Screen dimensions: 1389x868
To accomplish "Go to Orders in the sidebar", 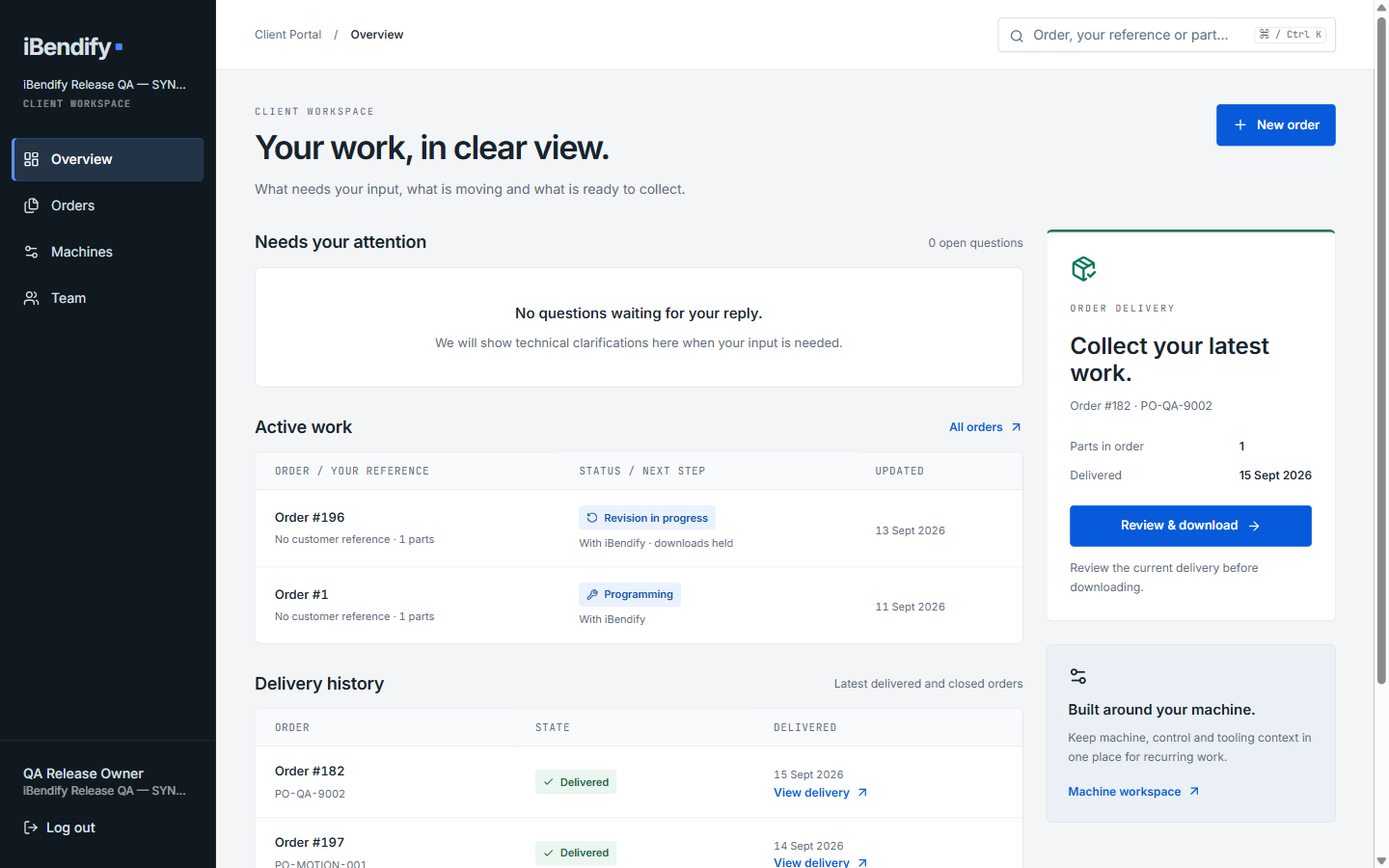I will click(108, 205).
